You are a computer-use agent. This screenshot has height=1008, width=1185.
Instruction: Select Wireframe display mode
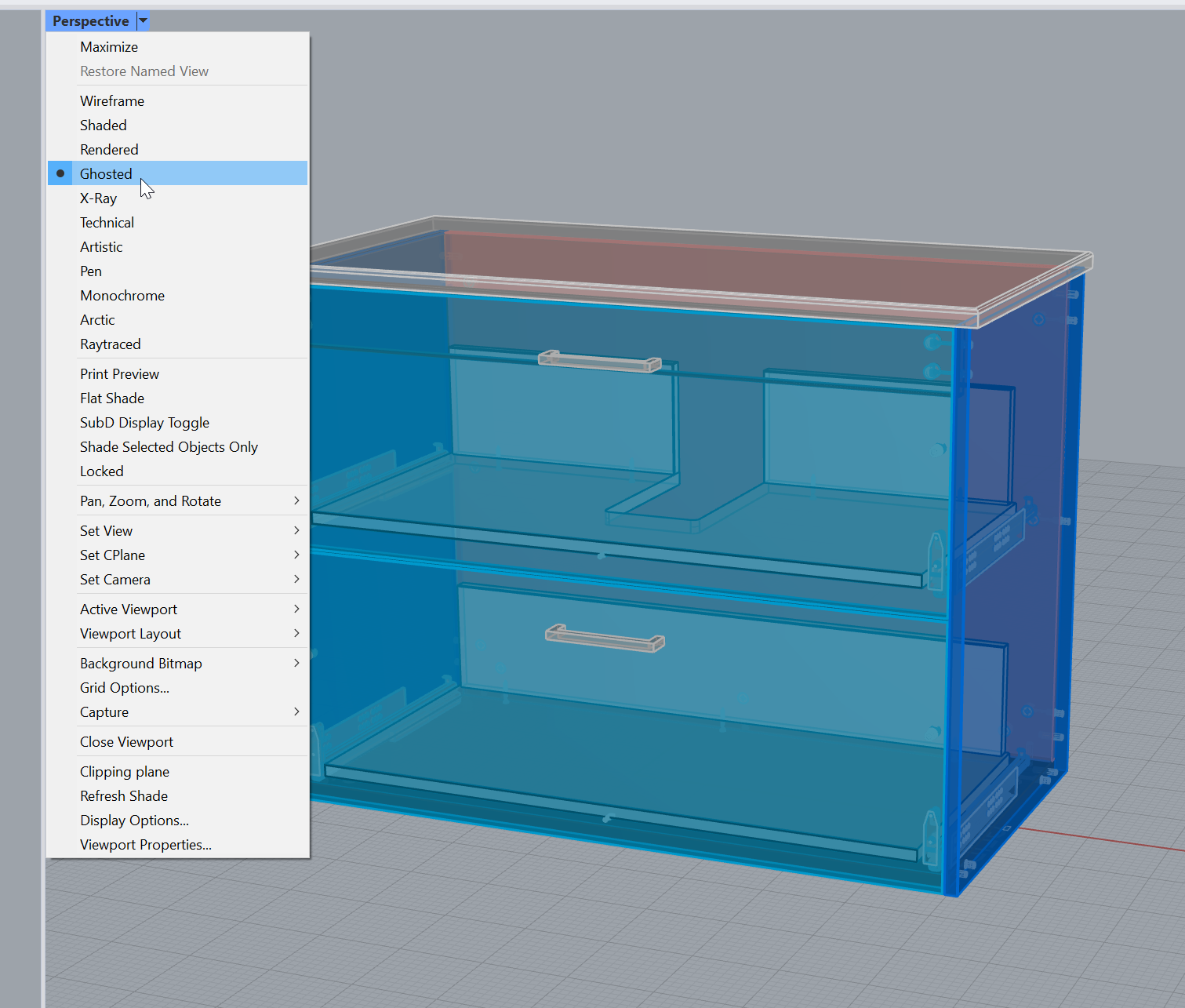coord(112,101)
